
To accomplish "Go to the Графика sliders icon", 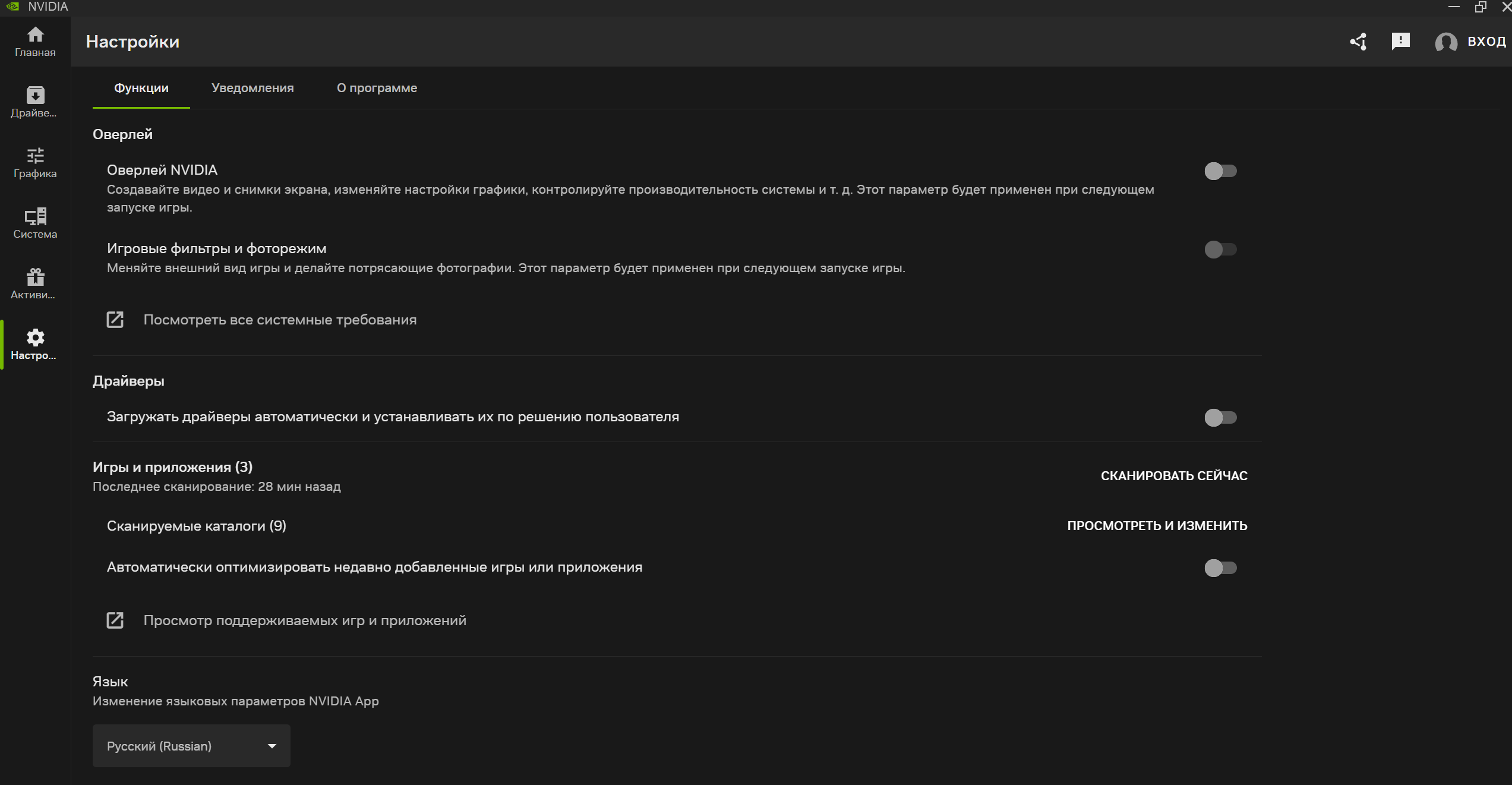I will pyautogui.click(x=35, y=156).
